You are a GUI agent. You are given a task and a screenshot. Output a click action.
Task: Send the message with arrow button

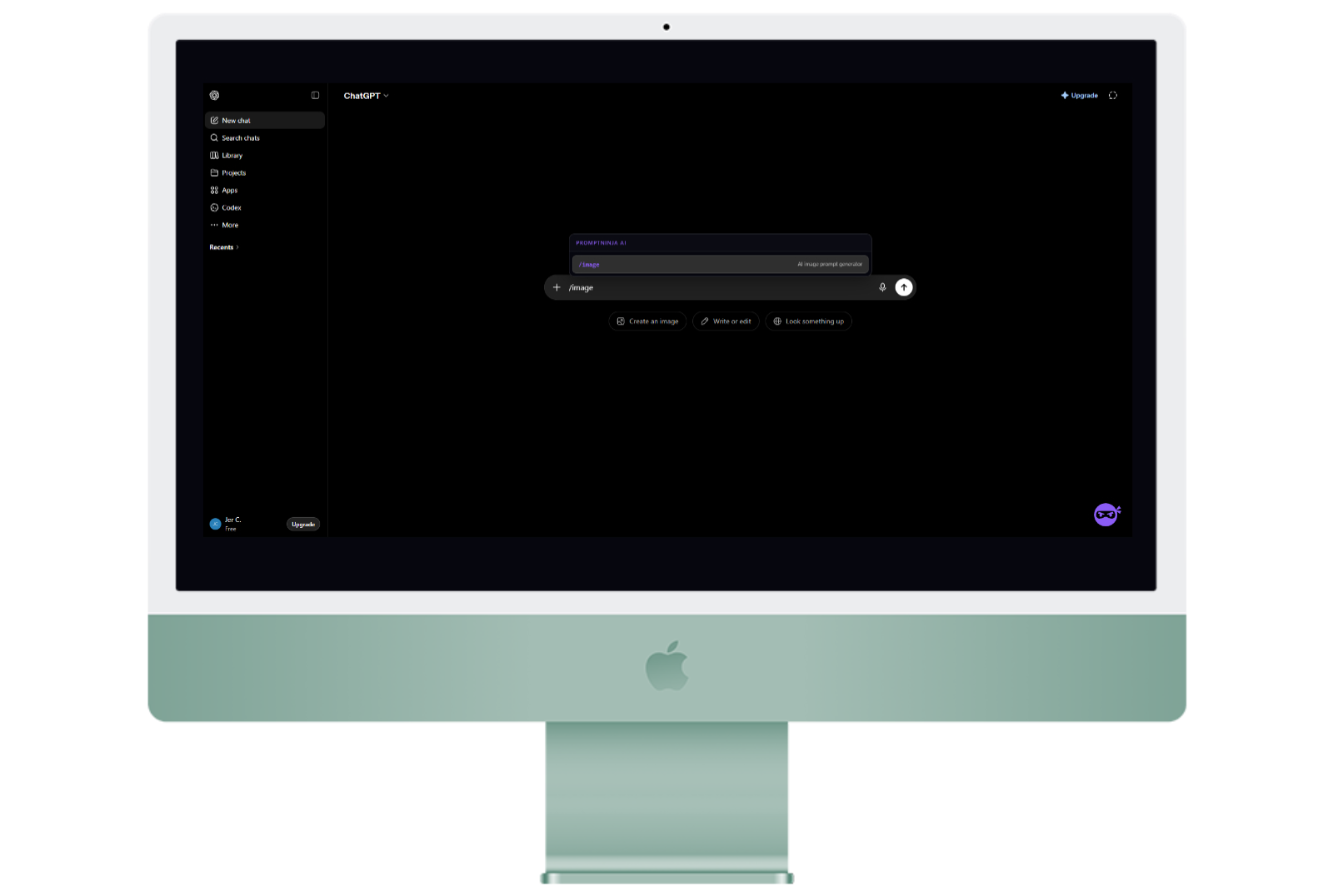[904, 287]
